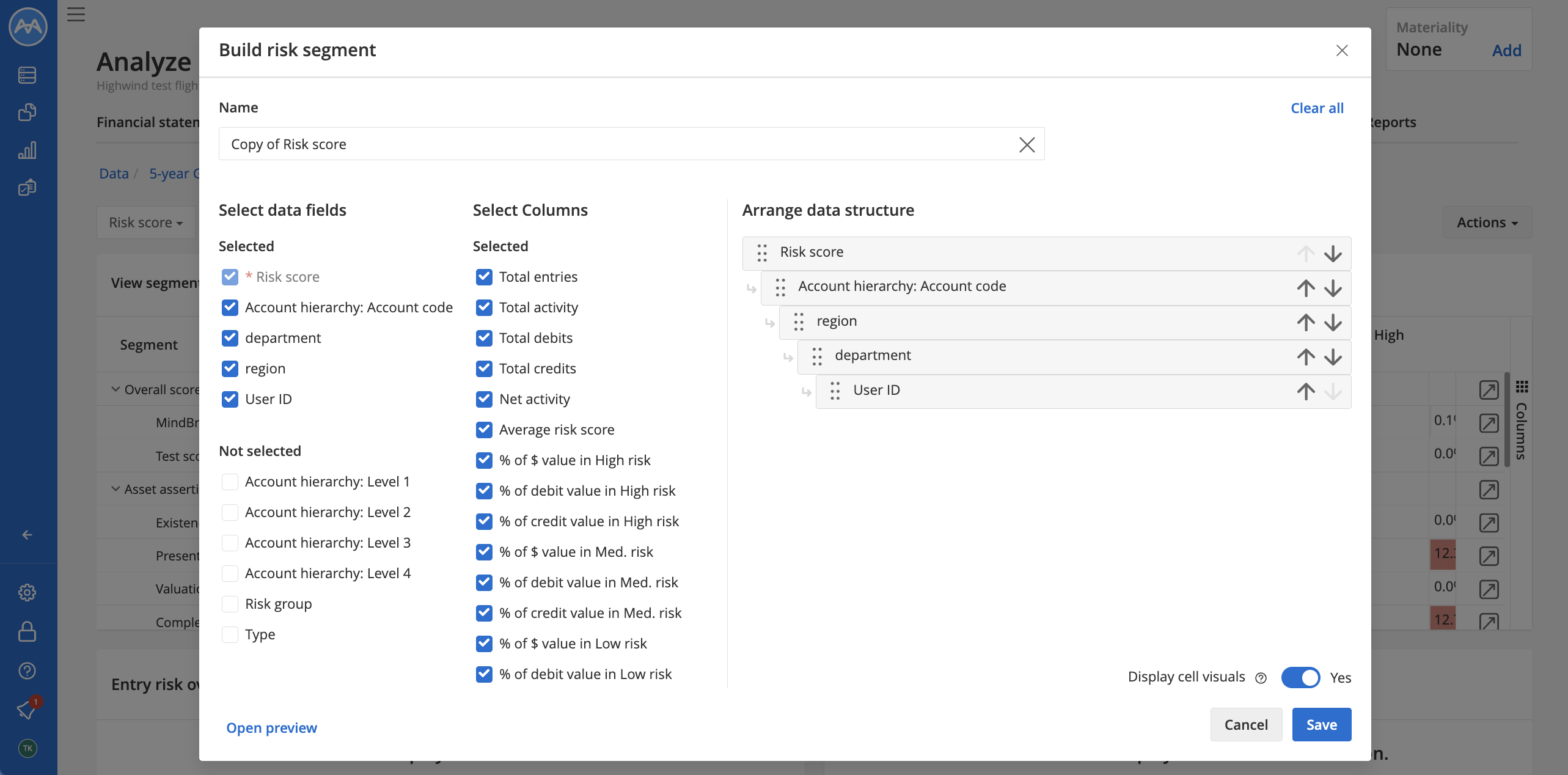Uncheck % of credit value in Med. risk

[x=484, y=613]
